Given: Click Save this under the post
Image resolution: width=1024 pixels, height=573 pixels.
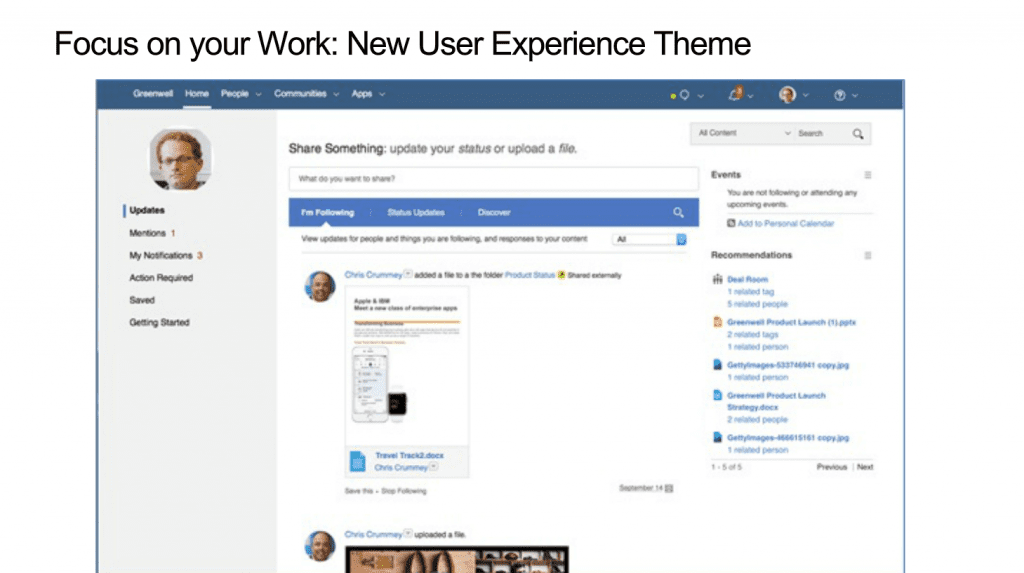Looking at the screenshot, I should [x=359, y=491].
